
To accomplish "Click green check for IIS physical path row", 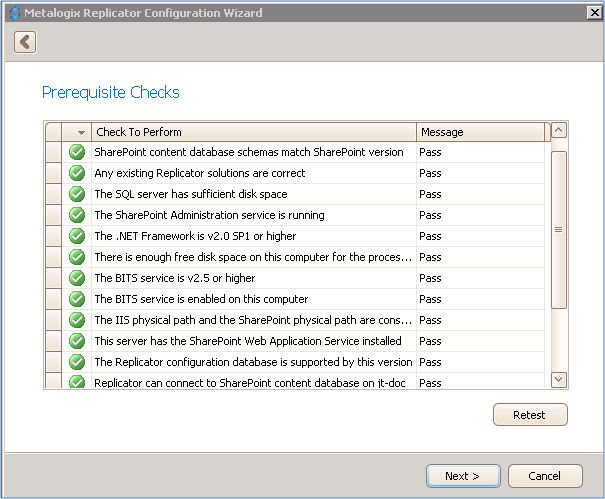I will 77,320.
